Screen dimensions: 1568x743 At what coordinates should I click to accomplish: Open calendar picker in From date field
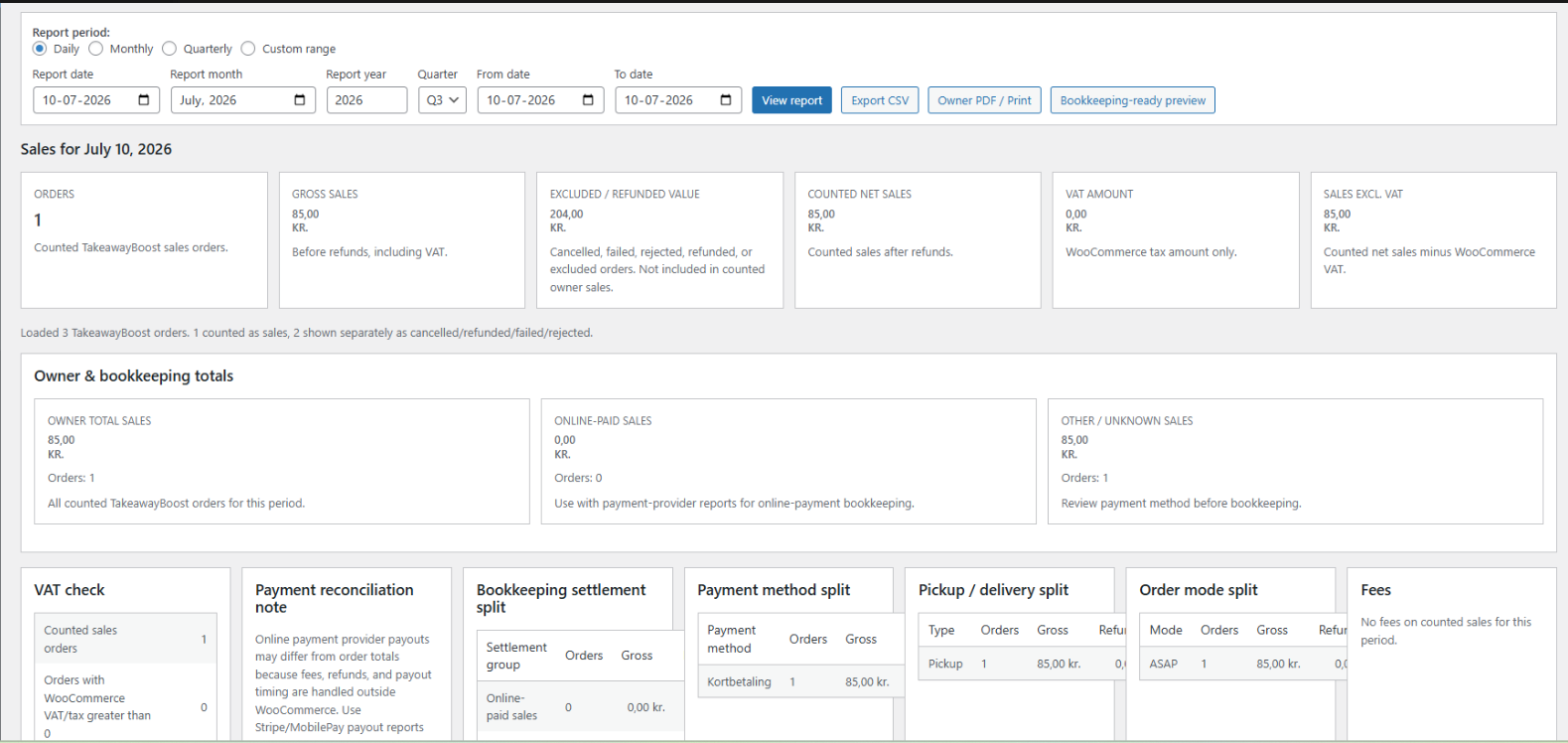[x=588, y=100]
